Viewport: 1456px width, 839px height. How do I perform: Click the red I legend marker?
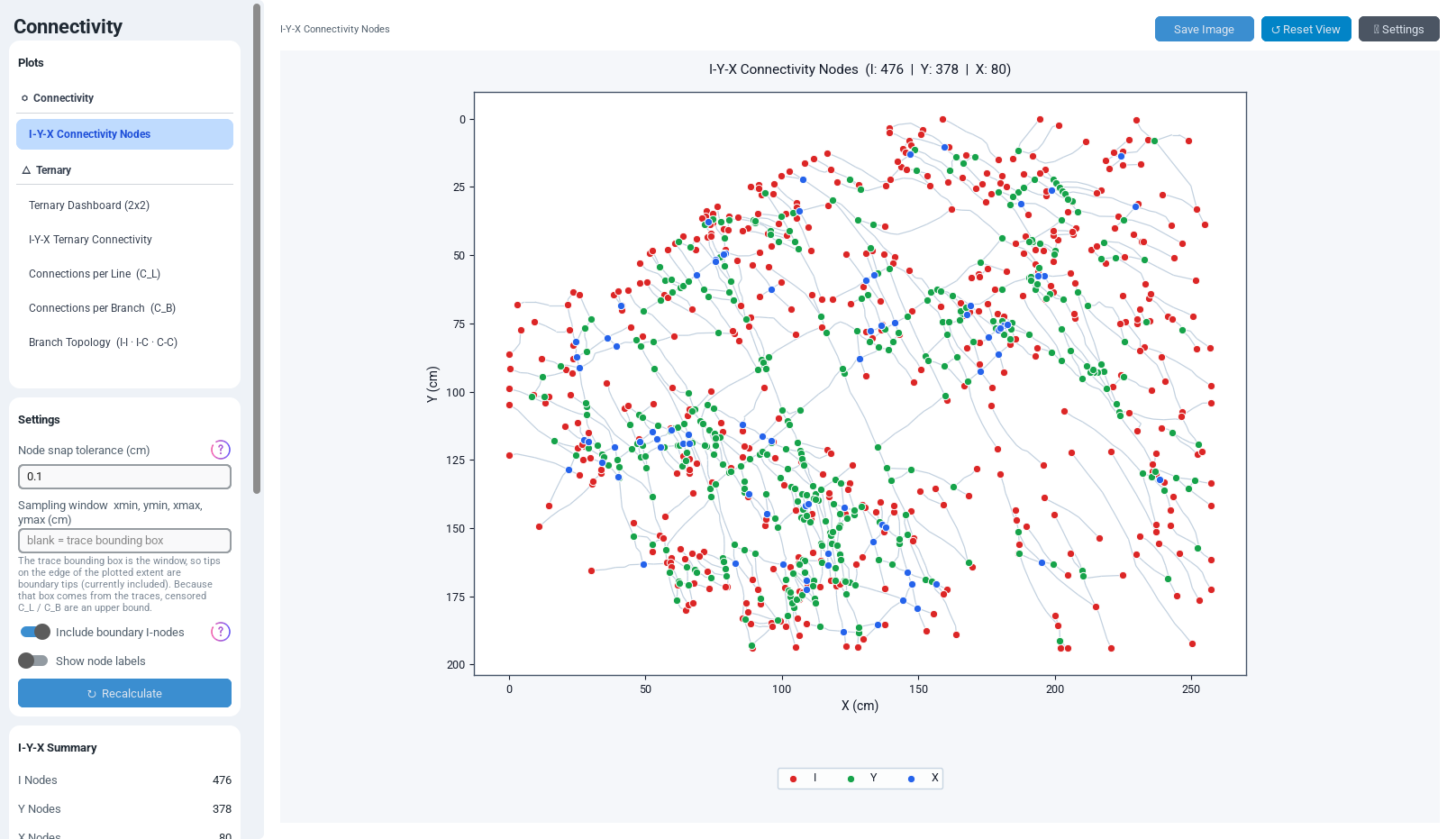pyautogui.click(x=793, y=779)
